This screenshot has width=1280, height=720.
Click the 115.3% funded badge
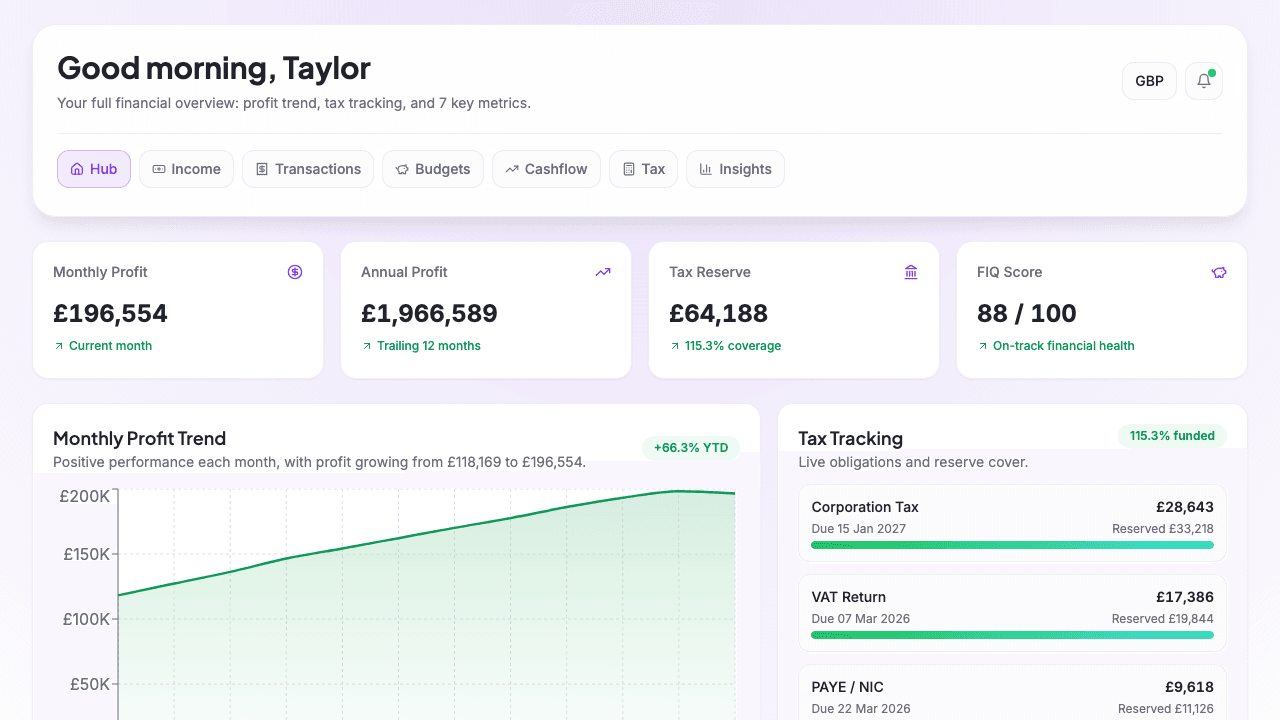(1172, 436)
